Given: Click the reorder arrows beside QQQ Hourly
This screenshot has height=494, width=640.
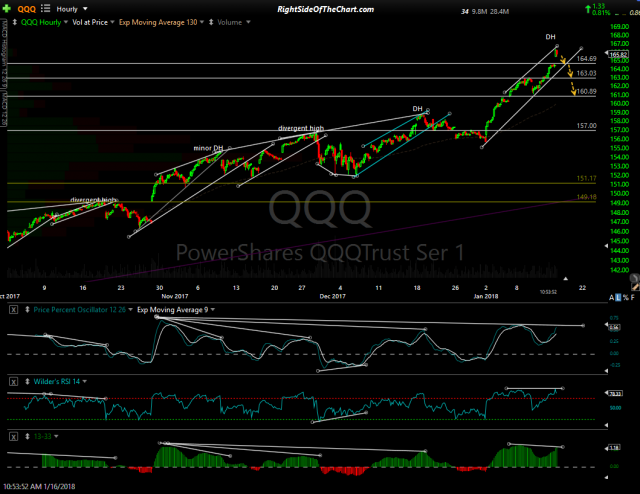Looking at the screenshot, I should [15, 22].
